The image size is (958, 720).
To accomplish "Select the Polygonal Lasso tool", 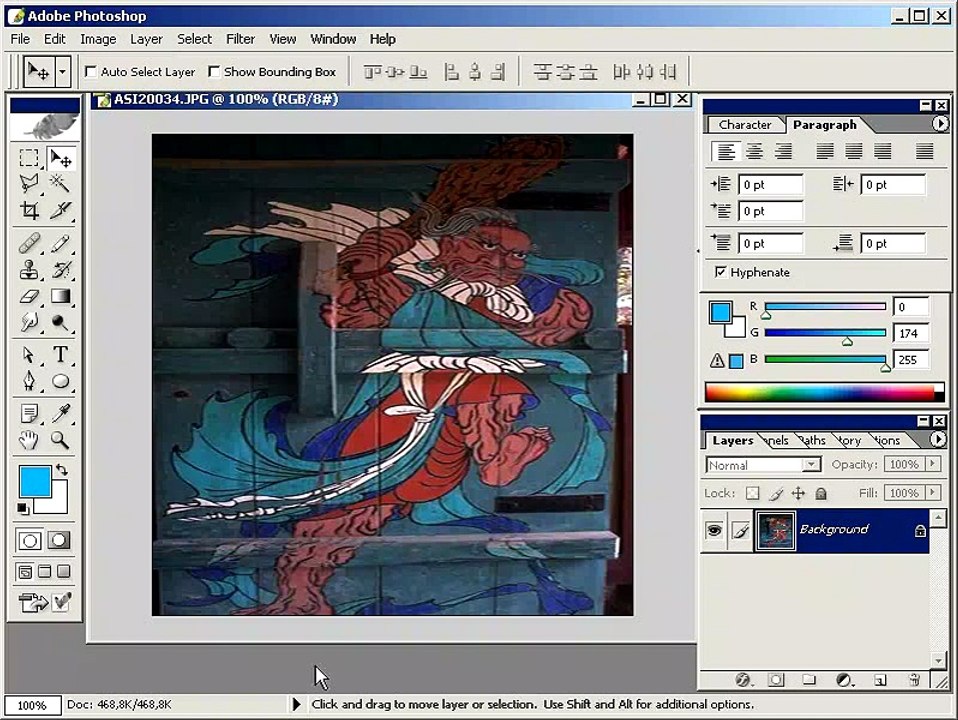I will click(29, 183).
